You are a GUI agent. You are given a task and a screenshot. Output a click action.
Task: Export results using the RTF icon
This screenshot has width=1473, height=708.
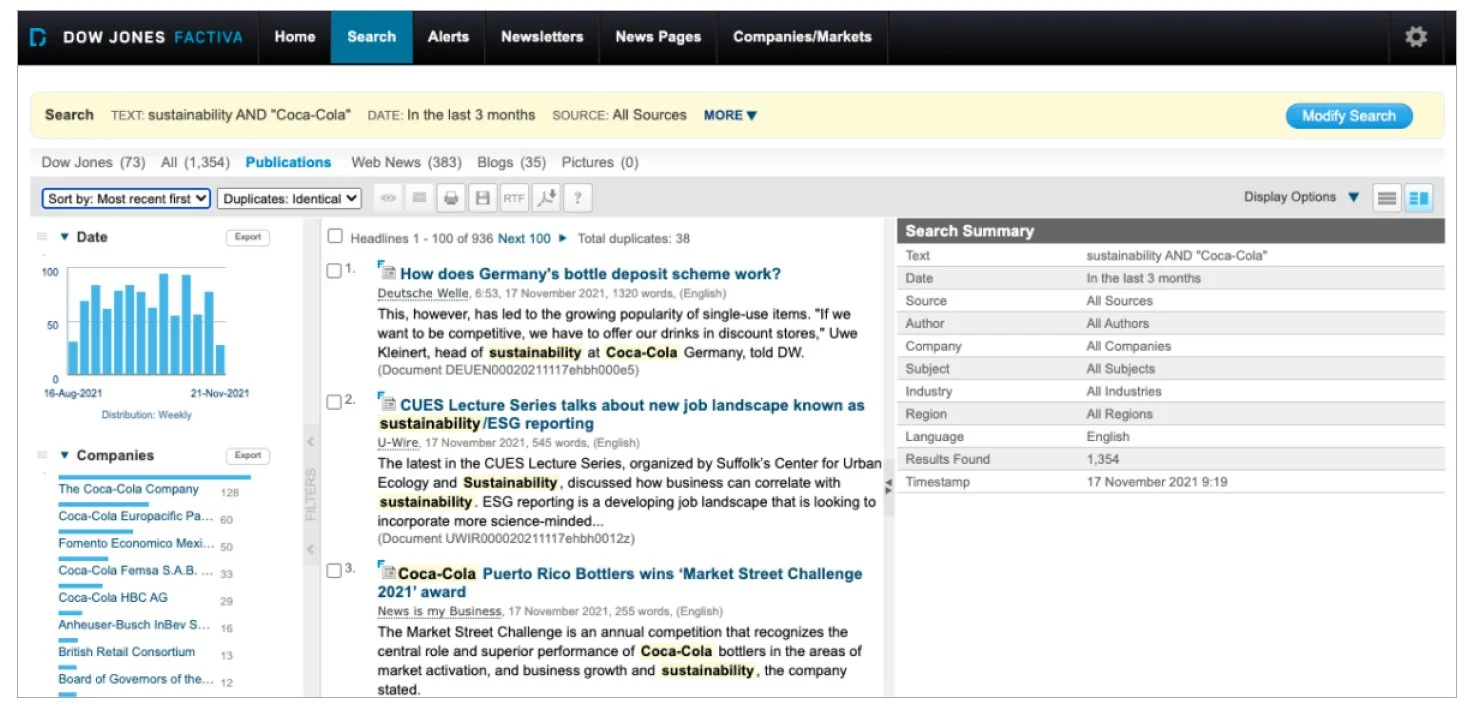pos(513,198)
